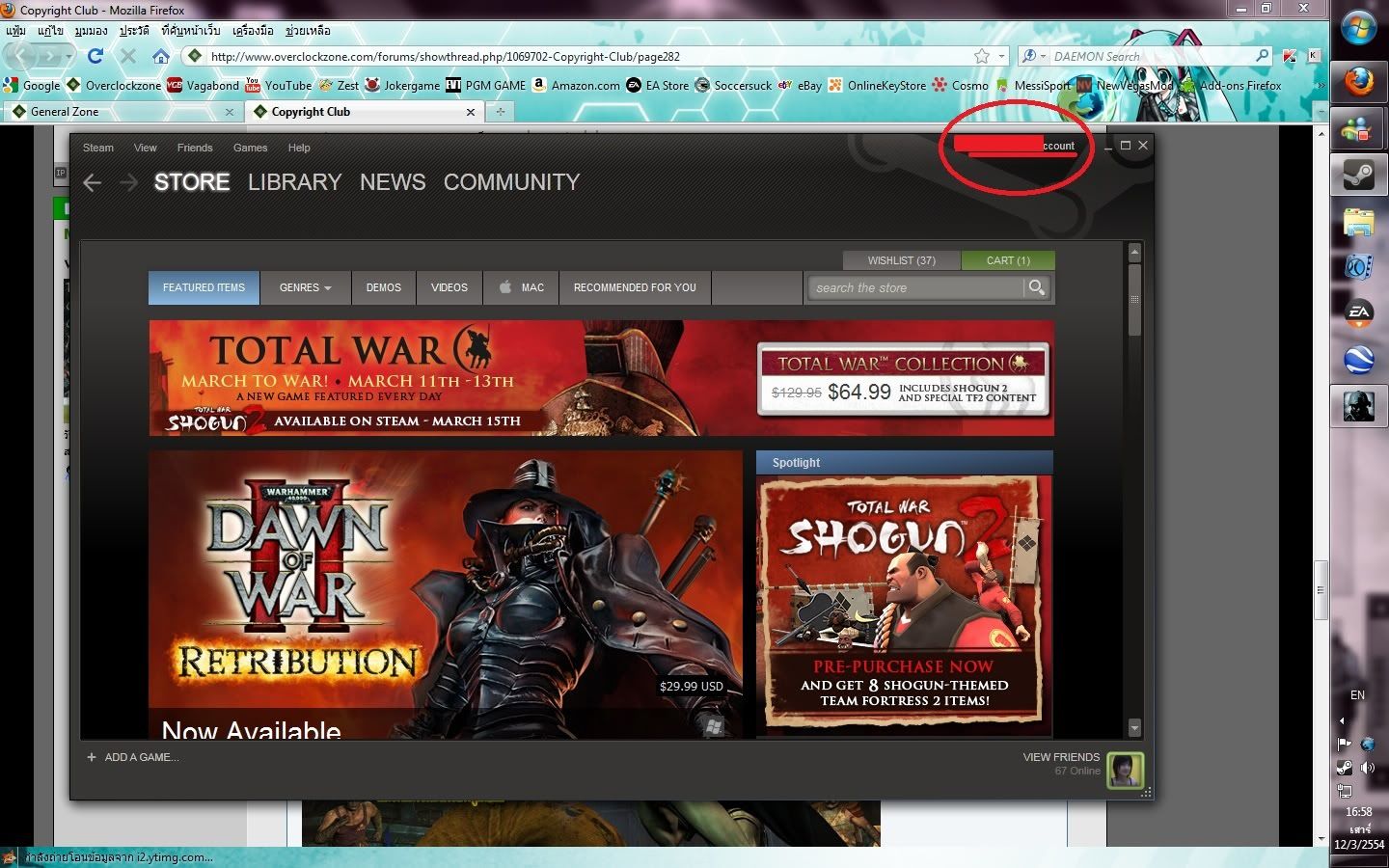Open the Dawn of War II Retribution feature

[446, 594]
